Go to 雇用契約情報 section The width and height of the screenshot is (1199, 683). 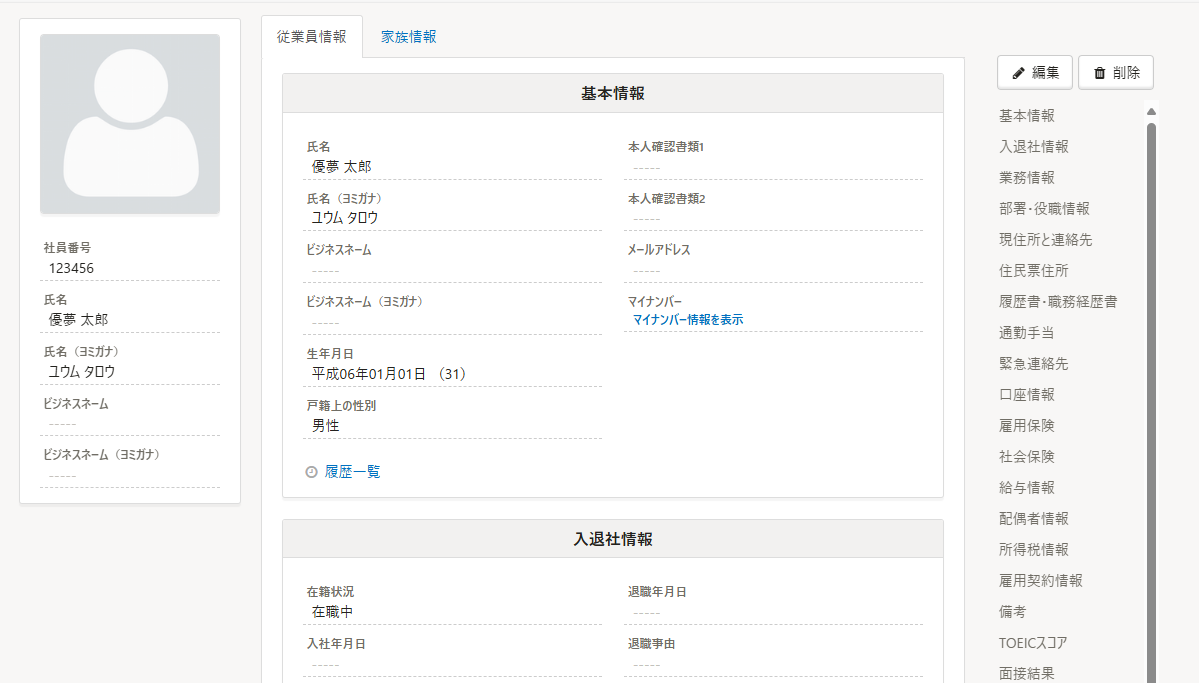[x=1041, y=581]
